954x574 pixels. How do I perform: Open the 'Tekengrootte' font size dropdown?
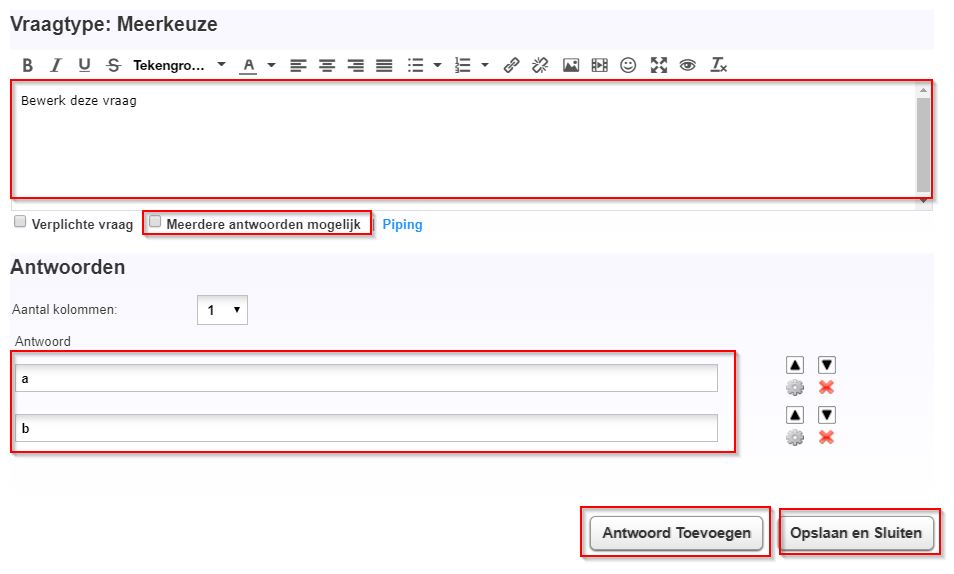(179, 66)
